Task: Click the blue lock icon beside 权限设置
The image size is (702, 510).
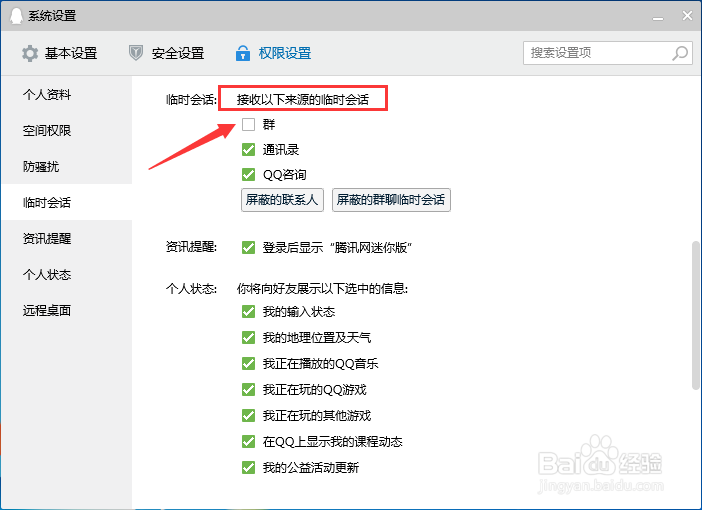Action: click(x=243, y=53)
